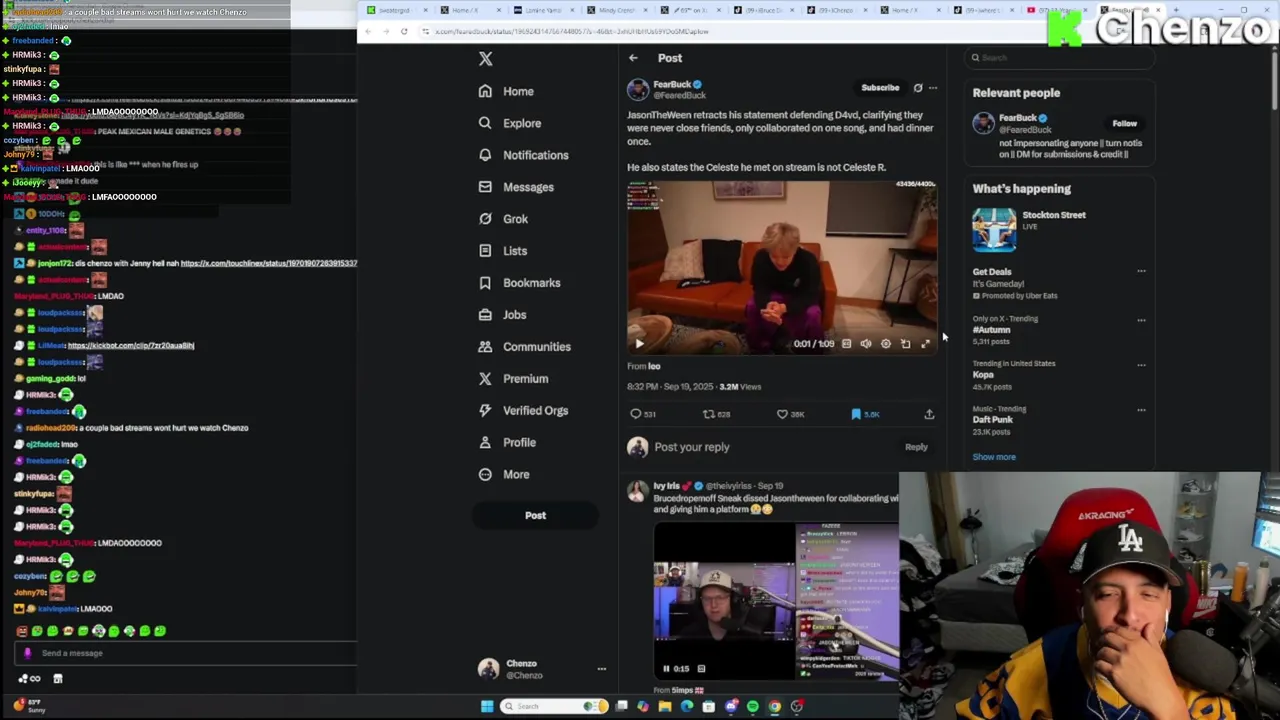This screenshot has height=720, width=1280.
Task: Open Google Chrome from the taskbar
Action: point(775,707)
